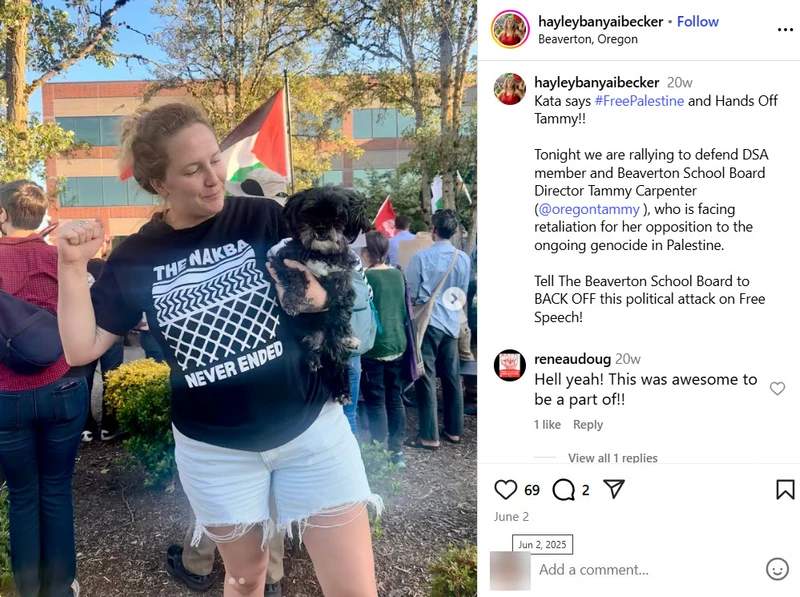This screenshot has height=597, width=800.
Task: Open the Beaverton, Oregon location link
Action: click(588, 39)
